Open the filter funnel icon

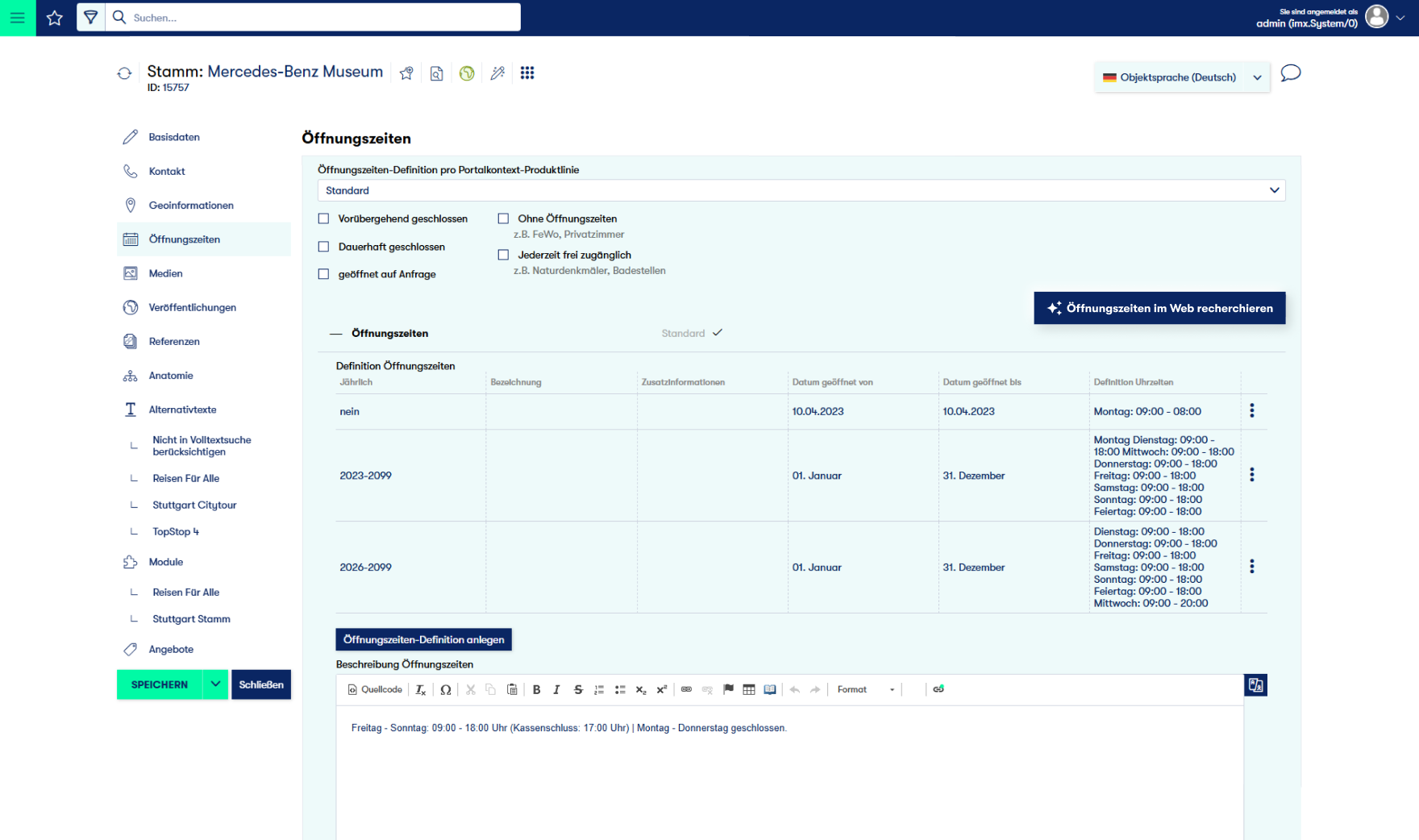(91, 18)
